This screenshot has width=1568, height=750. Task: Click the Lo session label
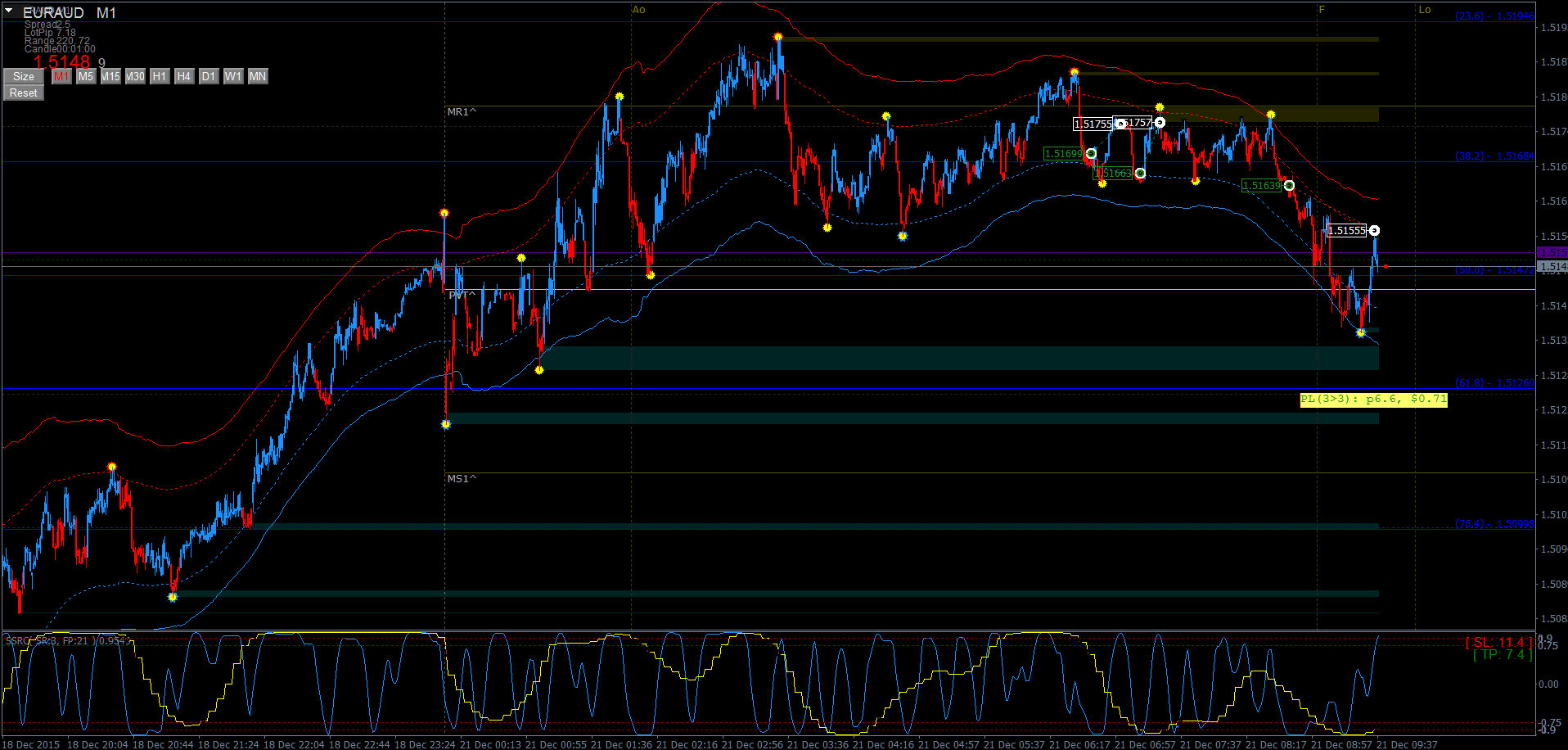[1425, 10]
